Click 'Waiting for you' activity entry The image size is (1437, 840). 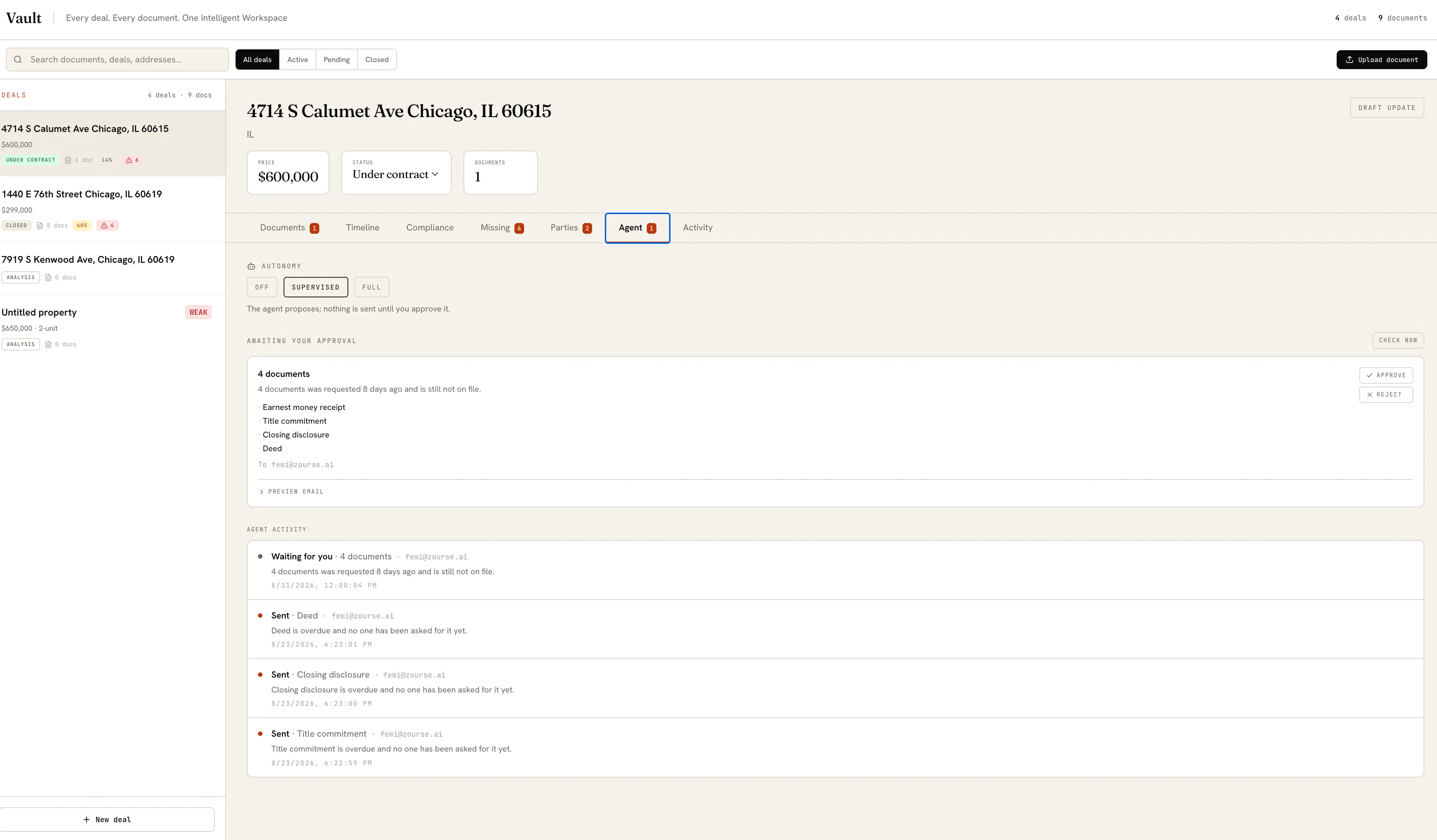[x=835, y=570]
